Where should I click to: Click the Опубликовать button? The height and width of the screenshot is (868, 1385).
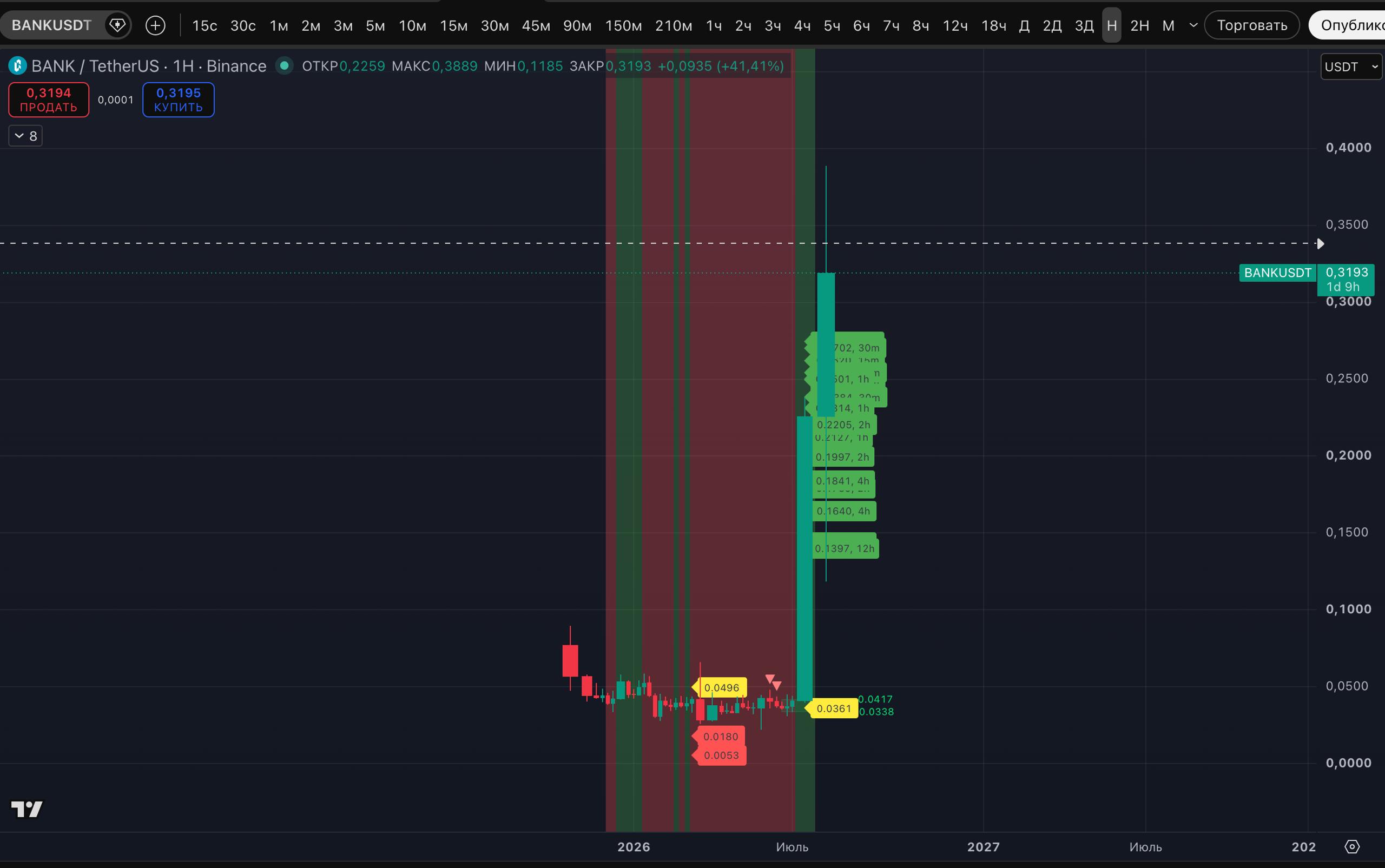pos(1347,25)
